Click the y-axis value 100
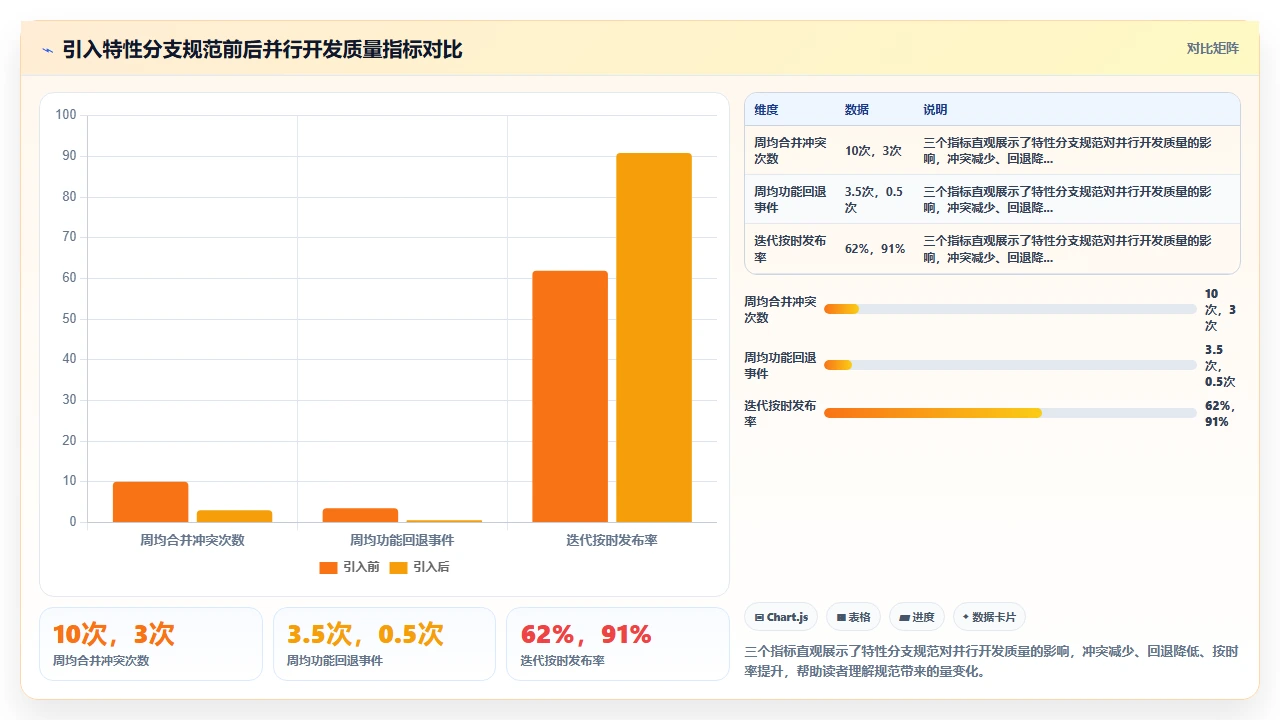The height and width of the screenshot is (720, 1280). 66,115
